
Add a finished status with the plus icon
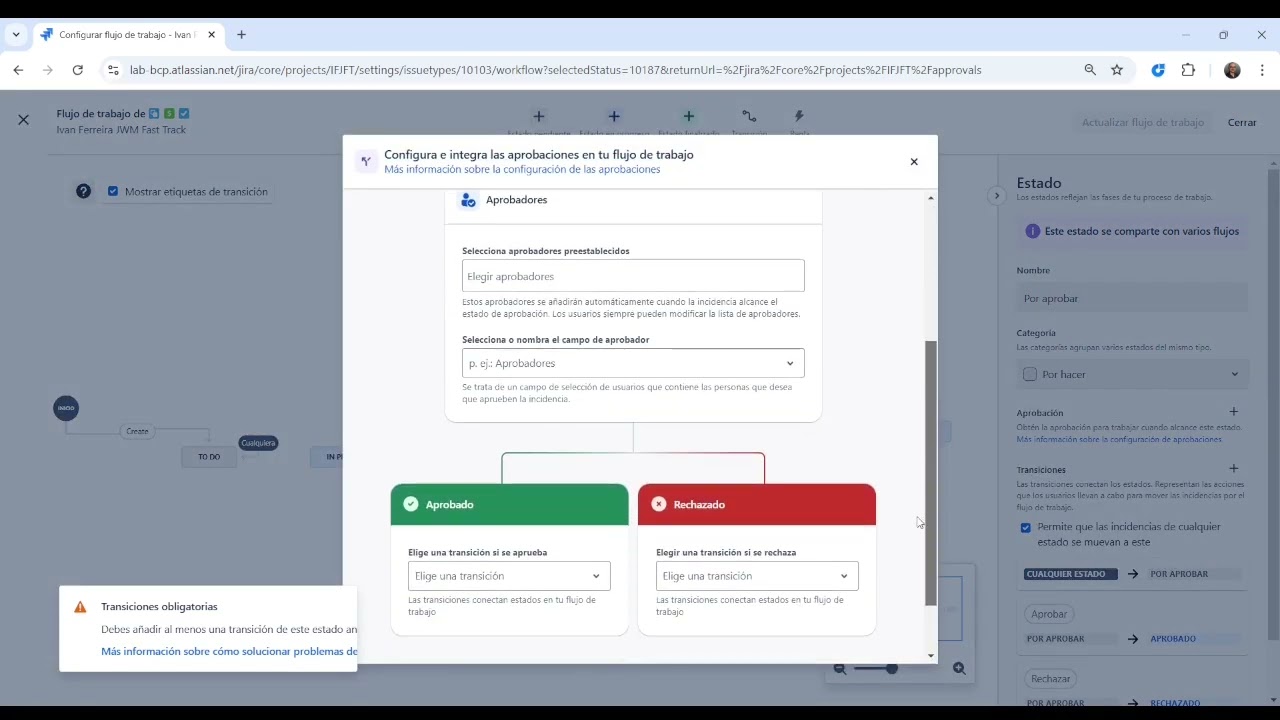tap(688, 117)
